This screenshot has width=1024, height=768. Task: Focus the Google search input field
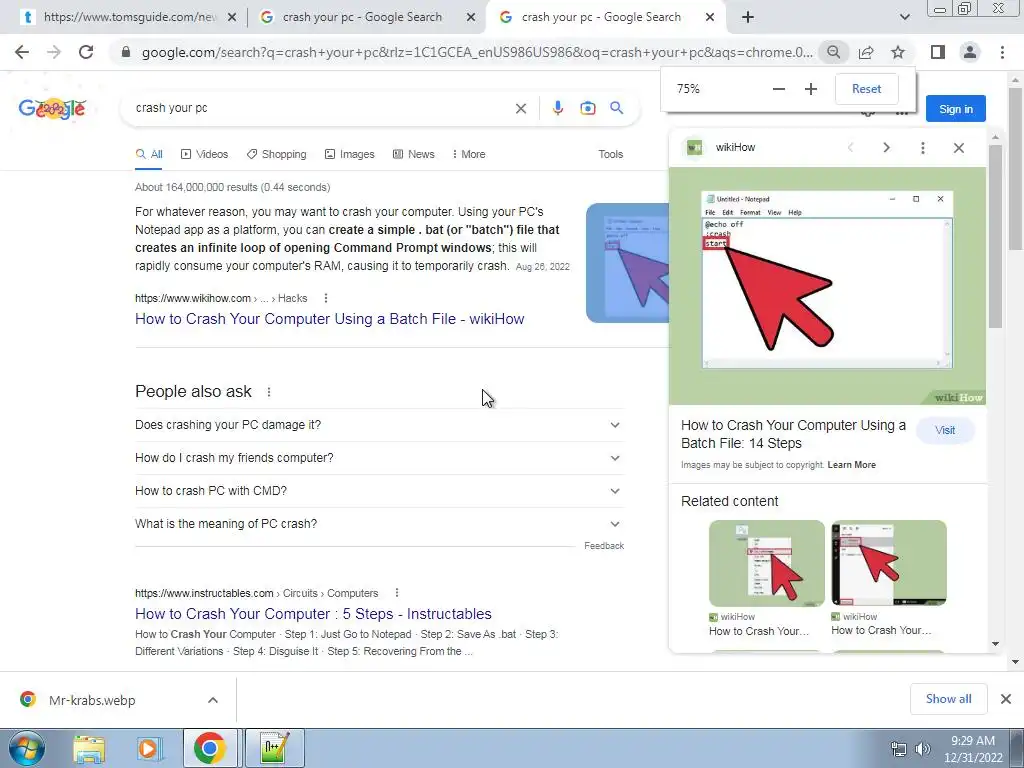320,108
